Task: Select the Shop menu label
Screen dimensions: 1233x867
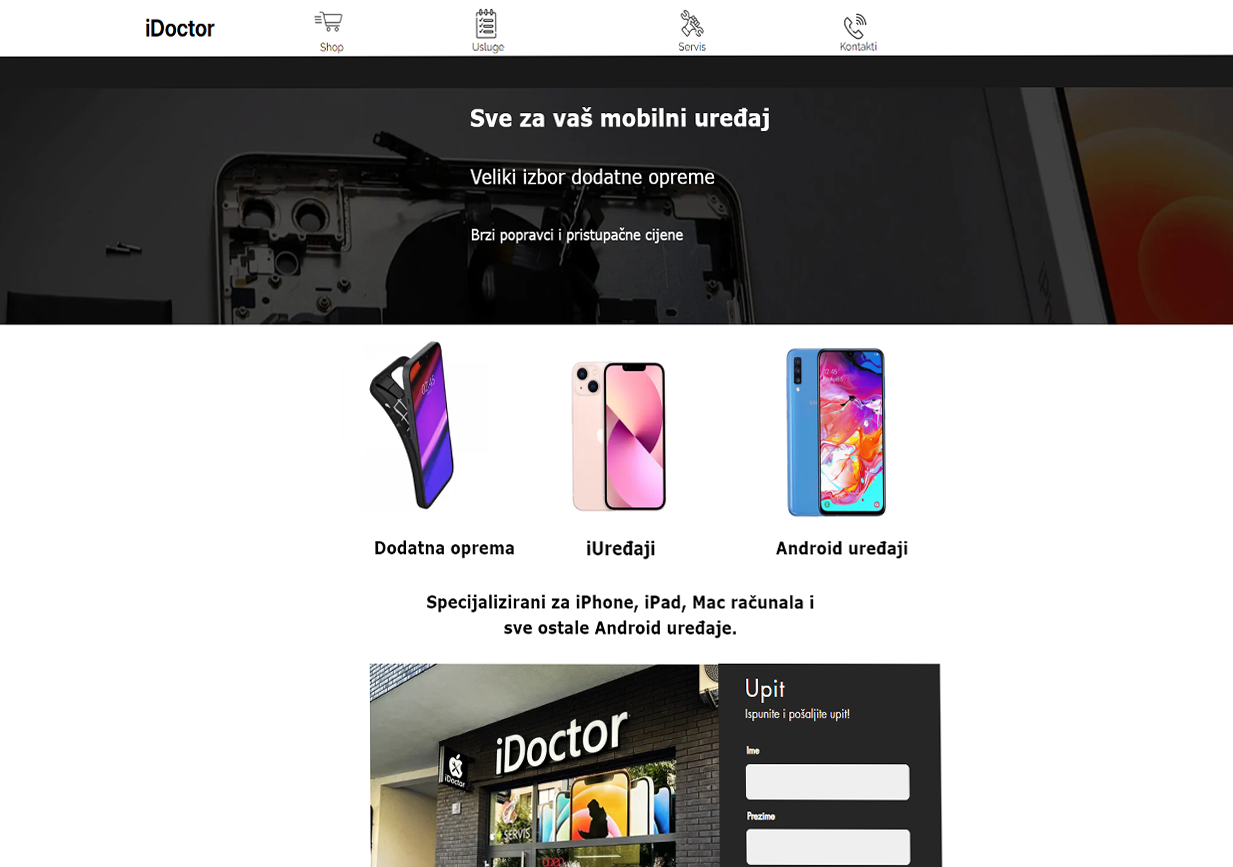Action: tap(331, 47)
